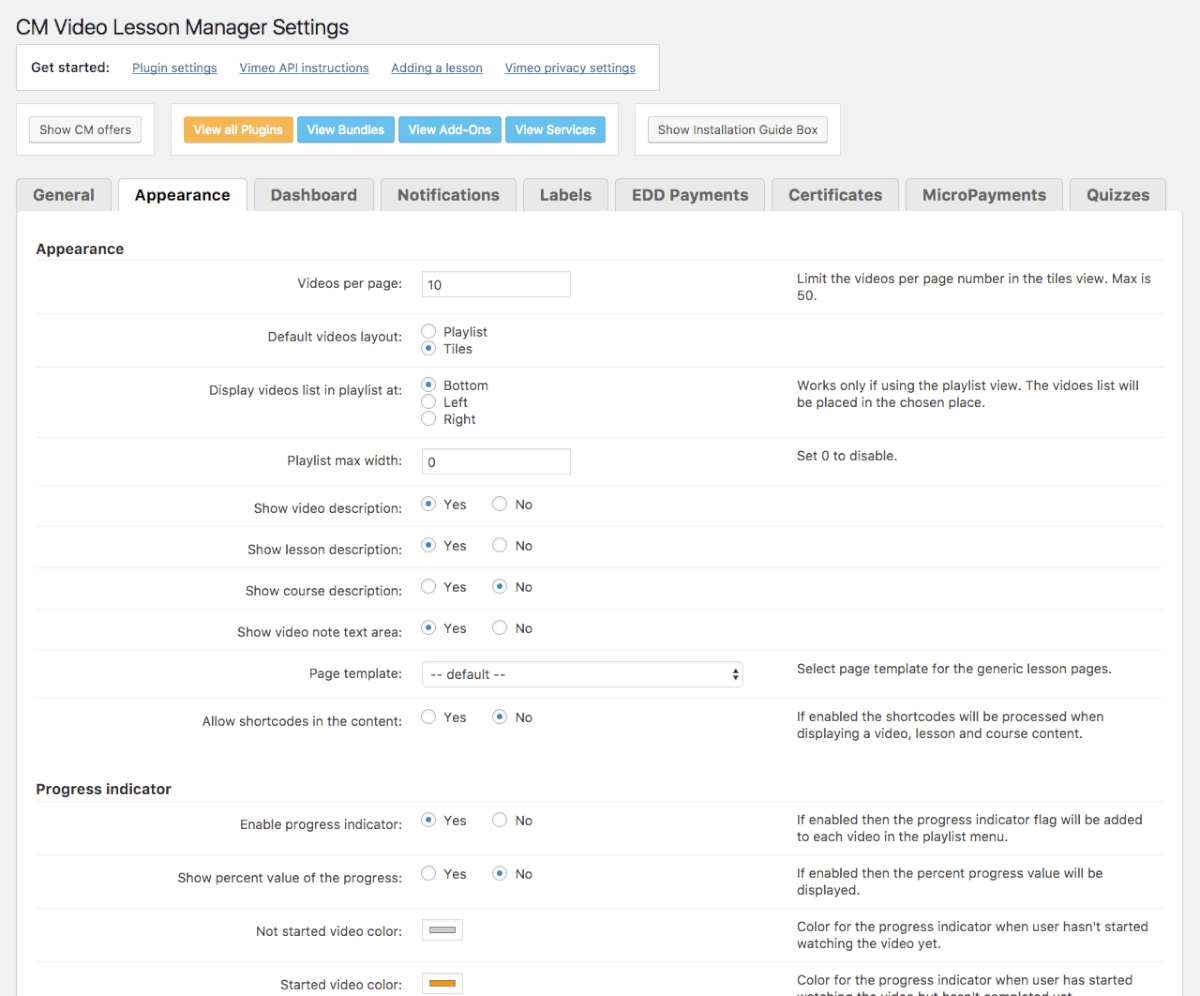Screen dimensions: 1200x996
Task: Enable Yes for Show course description
Action: [x=429, y=587]
